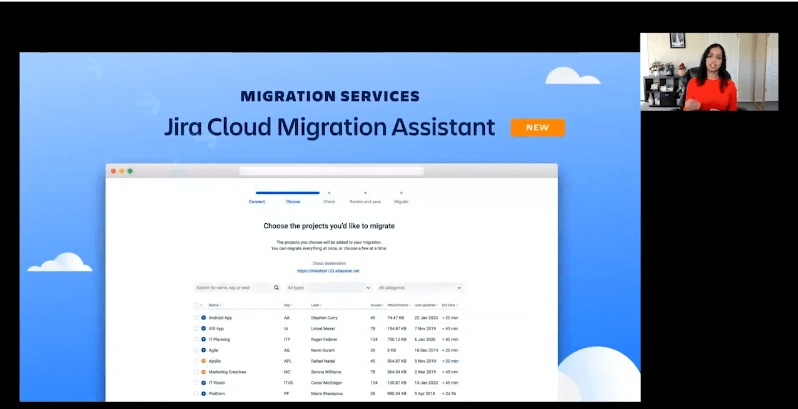Click the iOS App project icon
The width and height of the screenshot is (798, 409).
click(x=204, y=328)
